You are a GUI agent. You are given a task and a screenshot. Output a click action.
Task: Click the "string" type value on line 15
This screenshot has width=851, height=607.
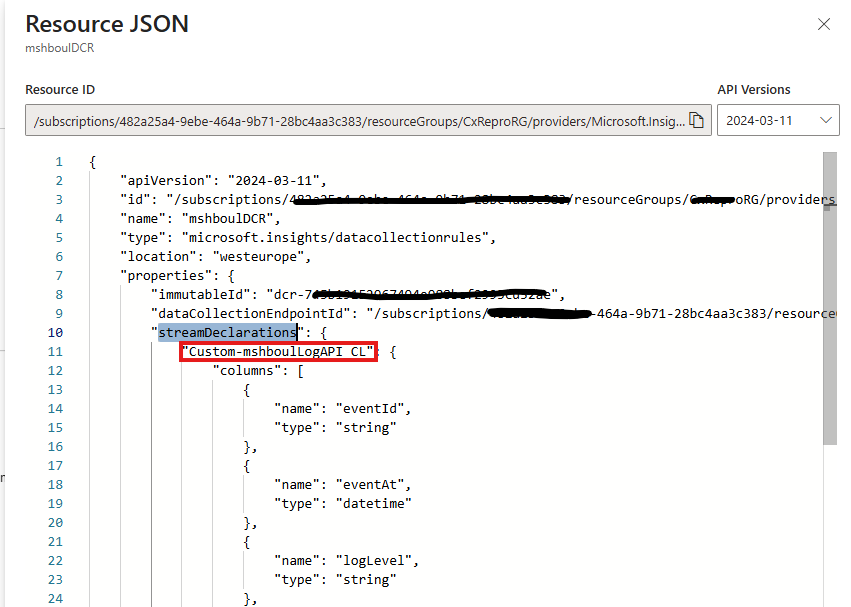[366, 427]
